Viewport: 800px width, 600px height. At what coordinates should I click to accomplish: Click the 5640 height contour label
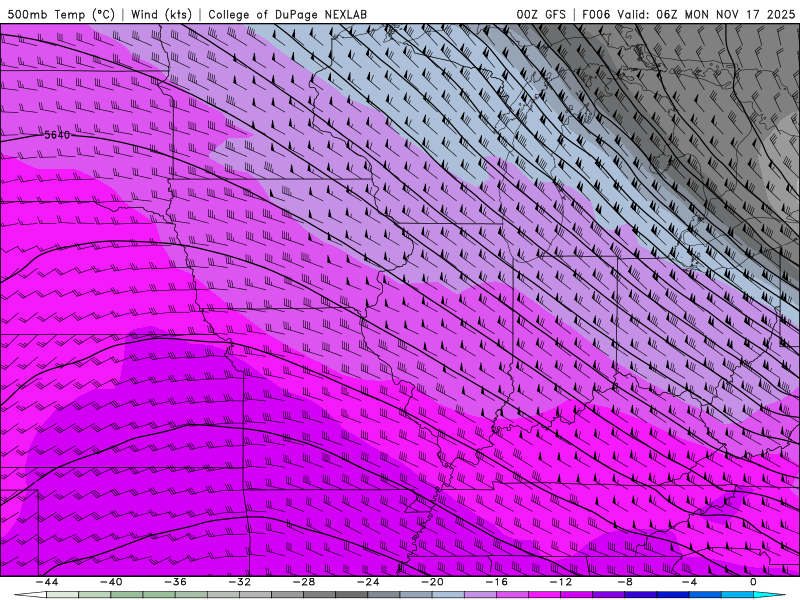57,135
